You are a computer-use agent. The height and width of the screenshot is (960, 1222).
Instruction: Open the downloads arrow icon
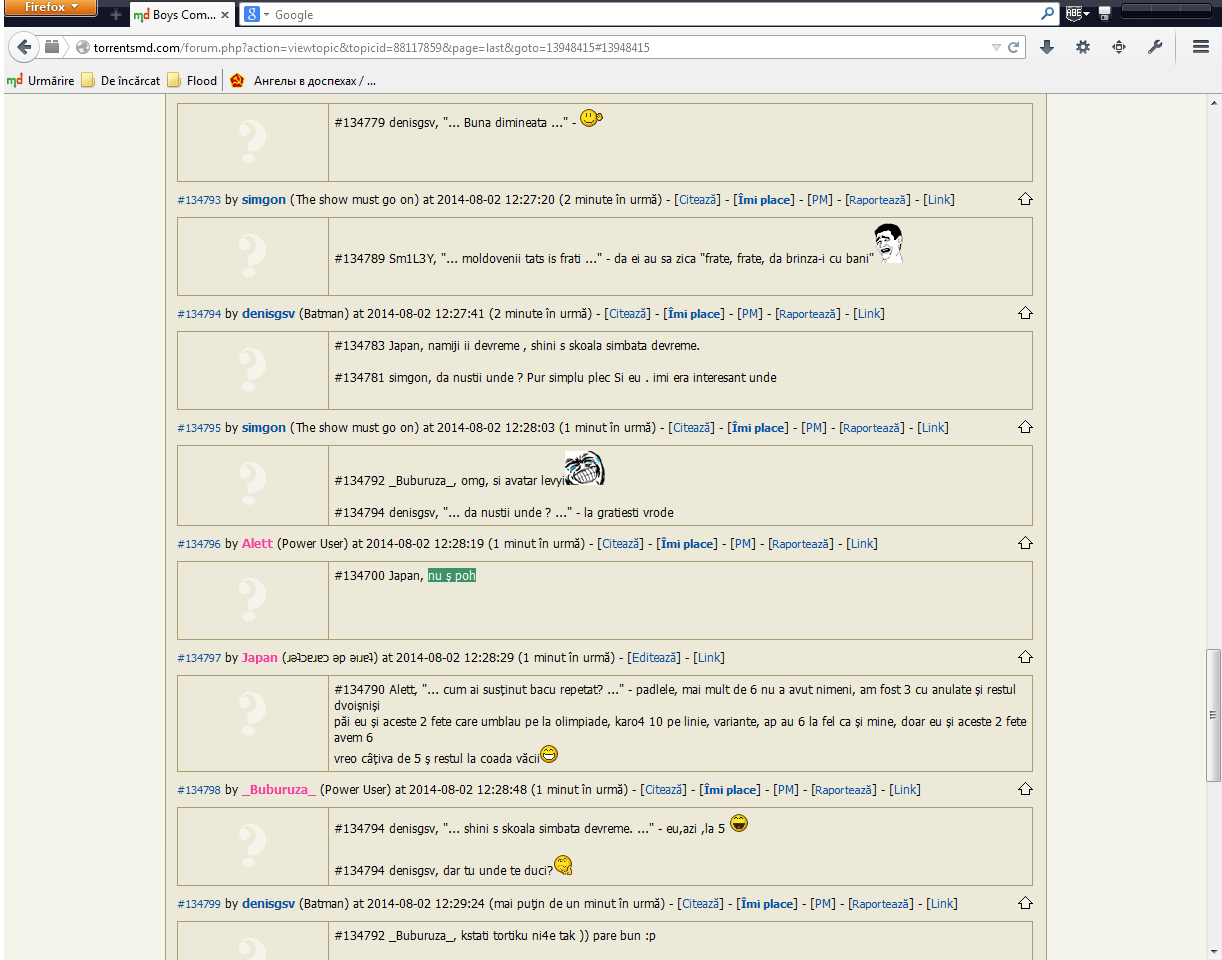1047,47
